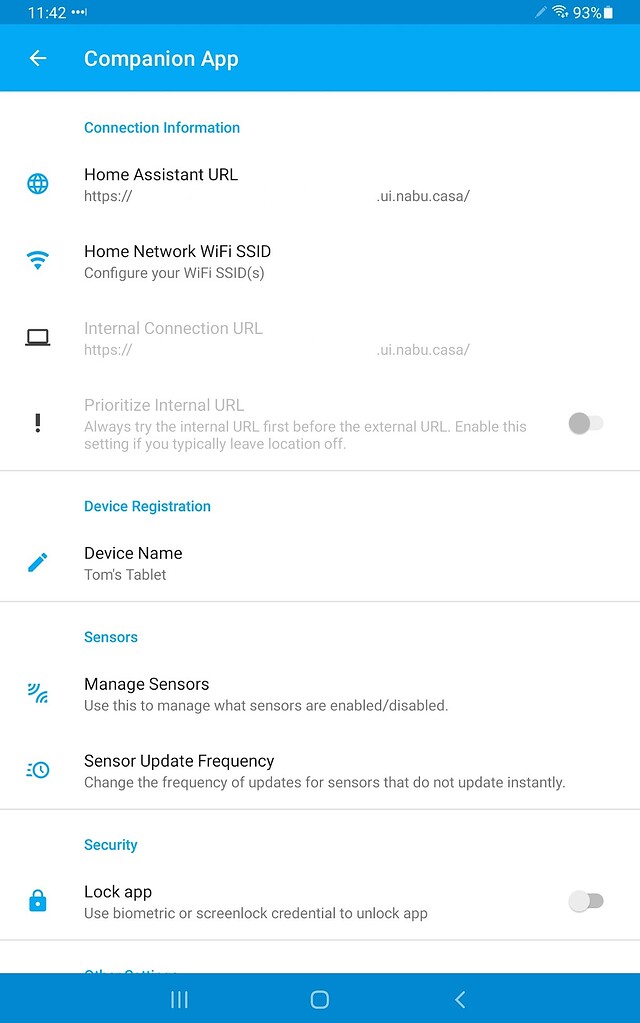Image resolution: width=640 pixels, height=1023 pixels.
Task: Toggle biometric unlock for the app
Action: pos(586,900)
